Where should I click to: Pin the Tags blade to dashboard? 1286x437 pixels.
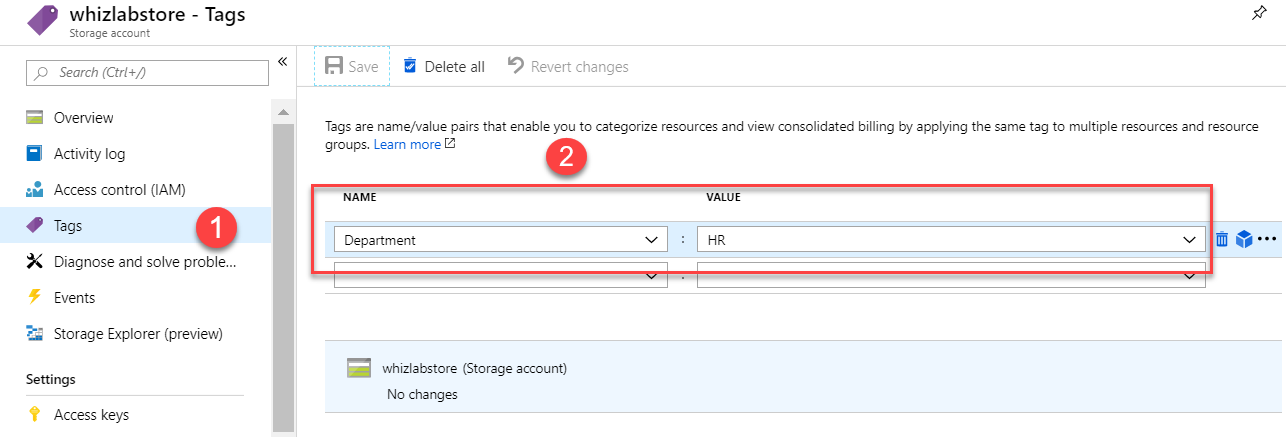click(1259, 13)
